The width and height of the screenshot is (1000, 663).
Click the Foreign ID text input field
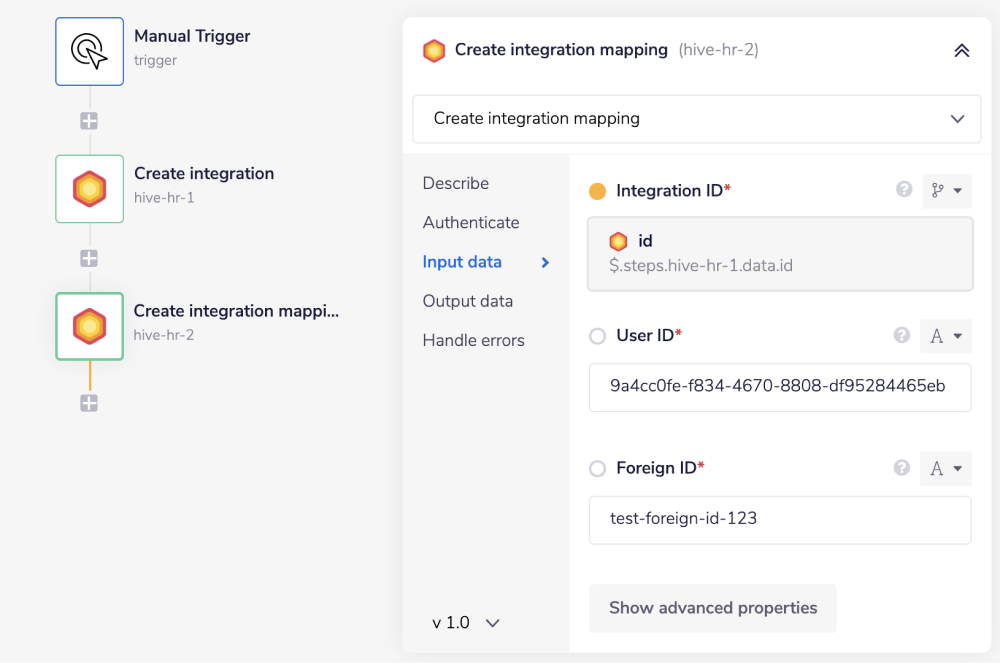780,519
